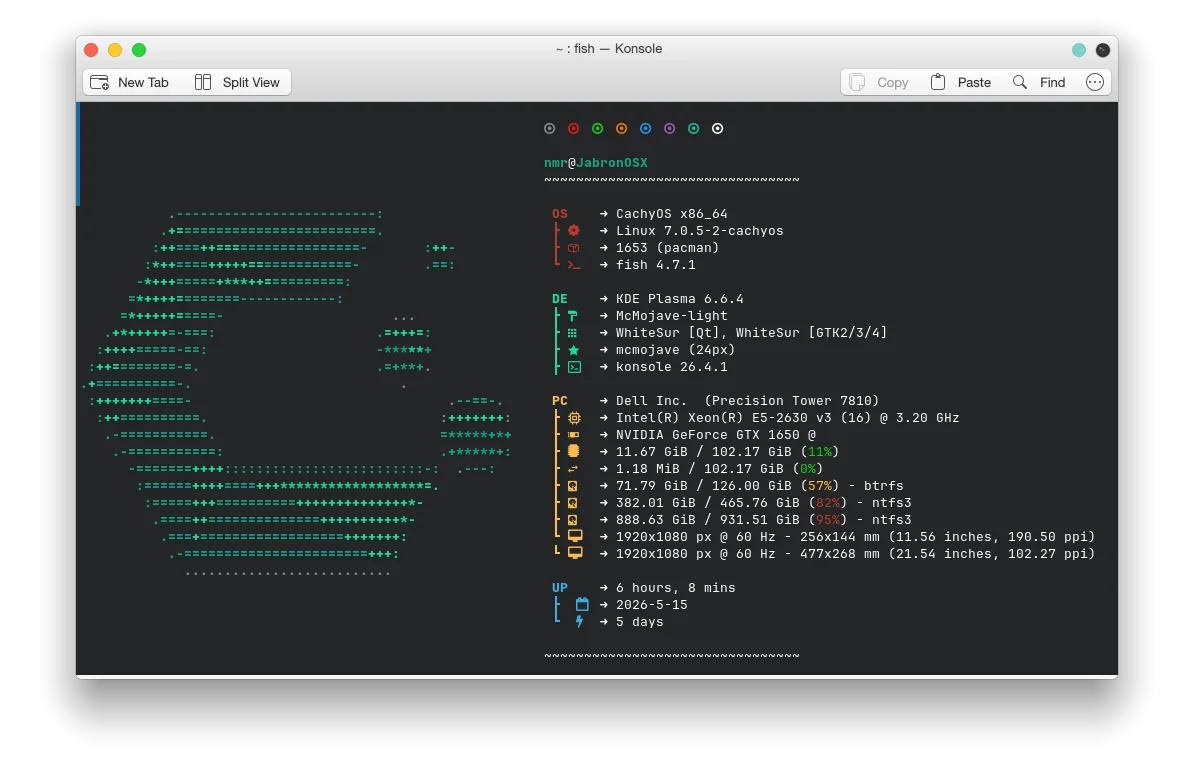Open Find search in toolbar
Screen dimensions: 1194x765
click(x=1039, y=82)
